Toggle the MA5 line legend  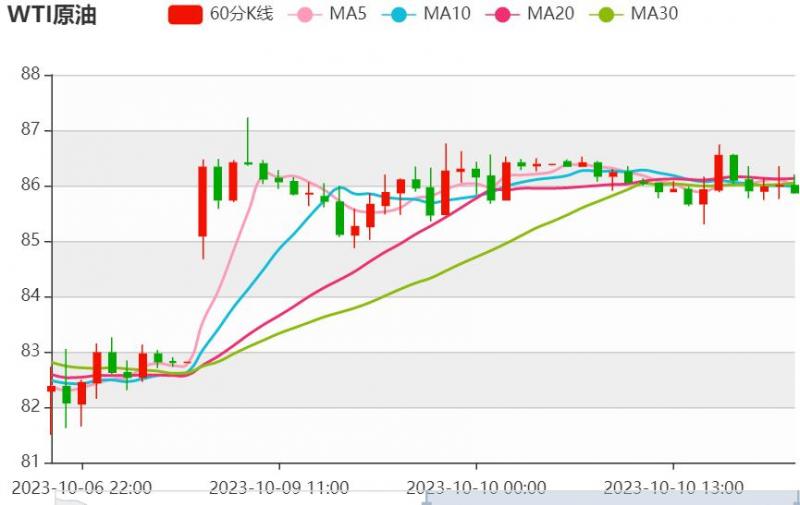(x=328, y=14)
